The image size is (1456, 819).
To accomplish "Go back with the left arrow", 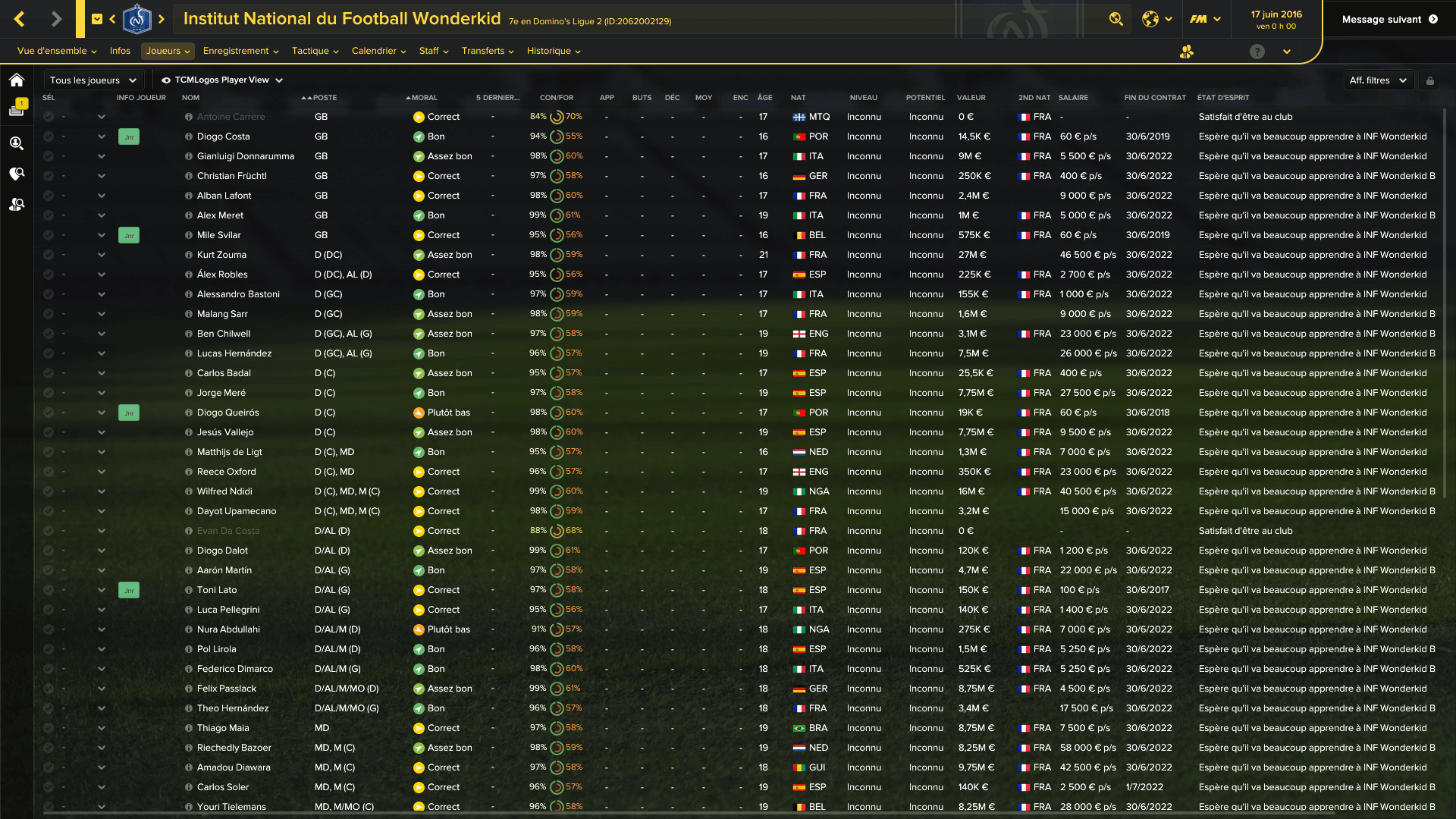I will (x=20, y=19).
